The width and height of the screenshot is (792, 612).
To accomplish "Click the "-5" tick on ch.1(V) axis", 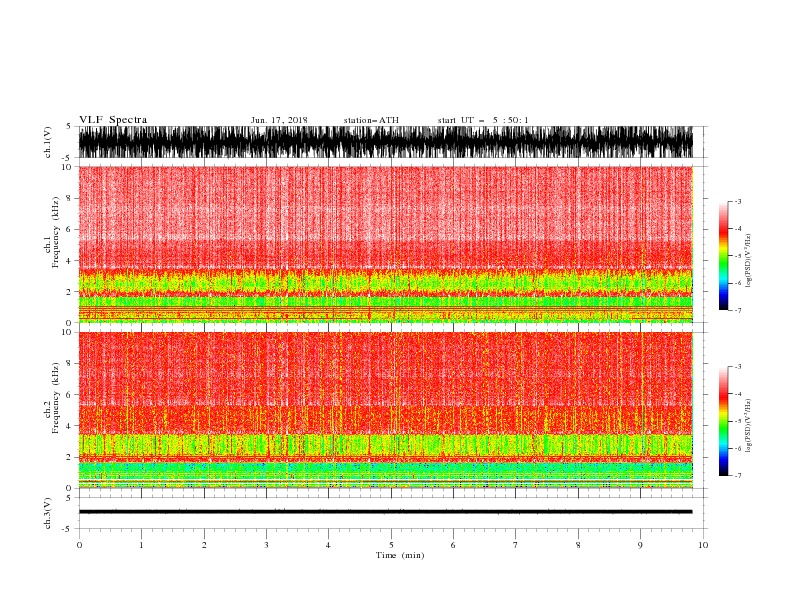I will (x=68, y=158).
